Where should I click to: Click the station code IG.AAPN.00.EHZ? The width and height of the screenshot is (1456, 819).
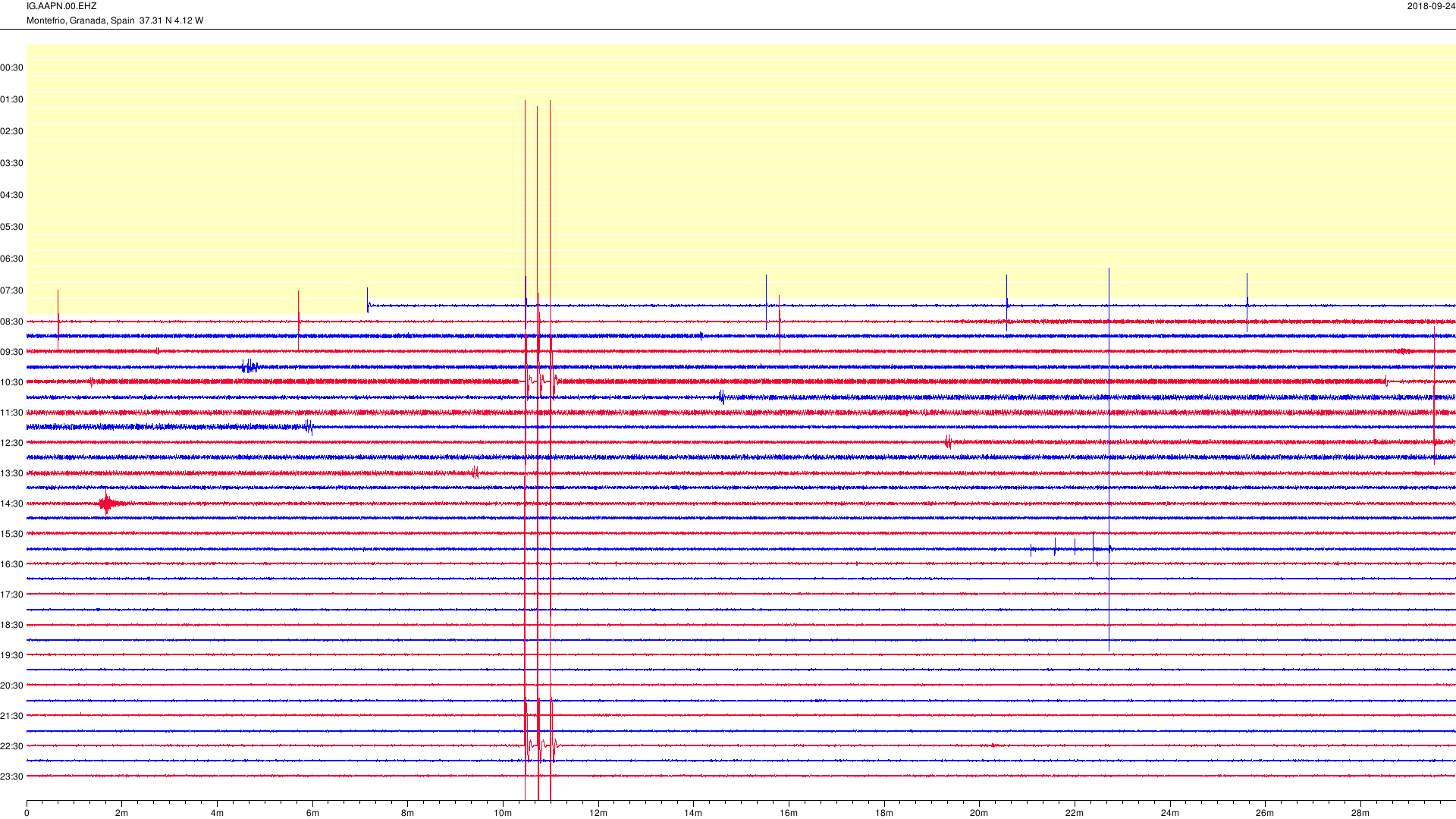tap(61, 6)
